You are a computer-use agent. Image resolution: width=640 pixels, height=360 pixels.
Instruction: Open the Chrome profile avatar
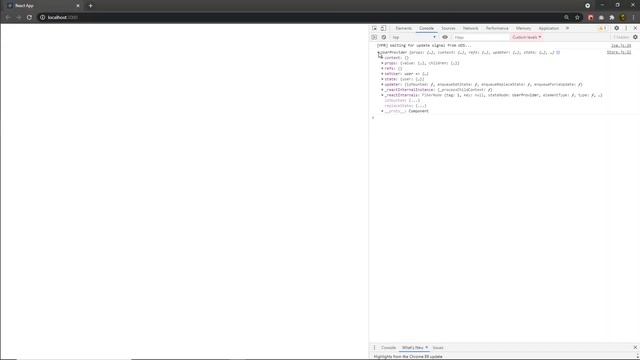point(622,17)
